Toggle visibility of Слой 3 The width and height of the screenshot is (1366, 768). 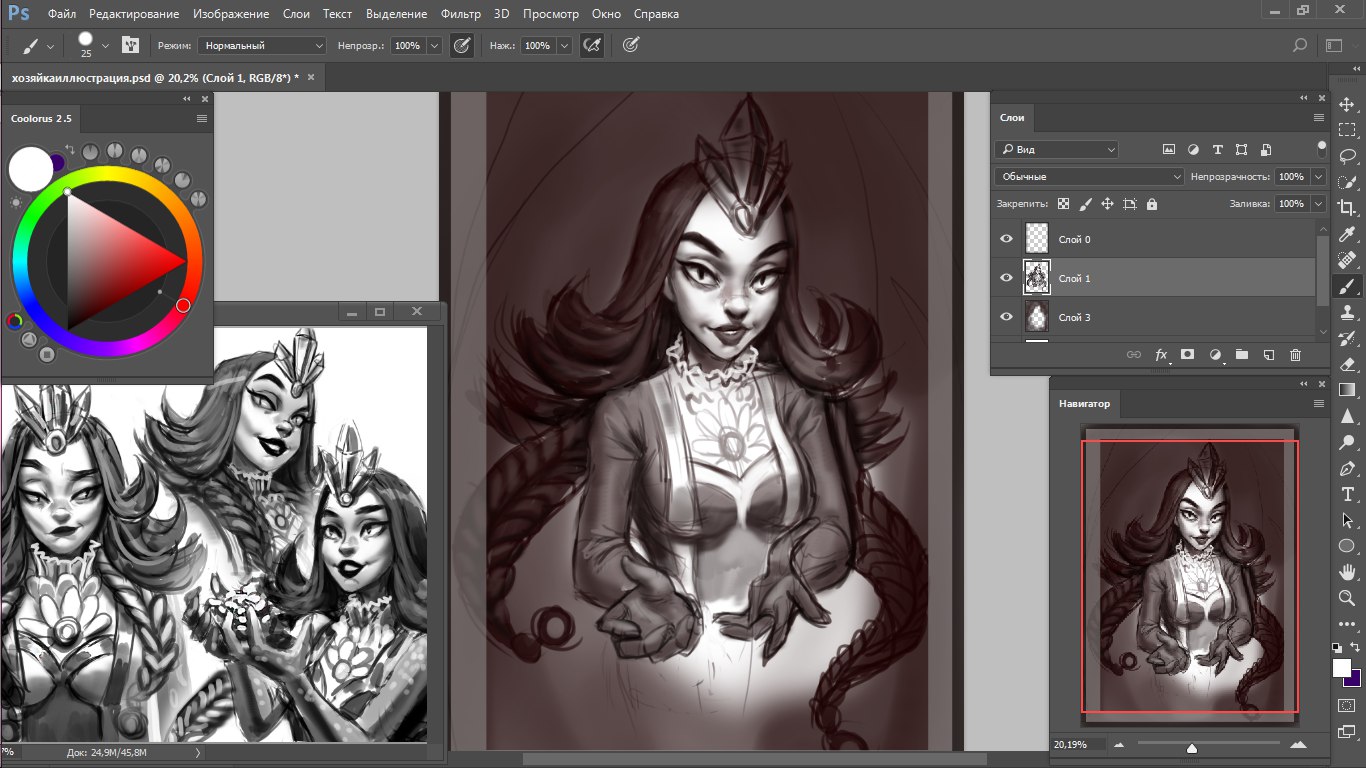1007,318
